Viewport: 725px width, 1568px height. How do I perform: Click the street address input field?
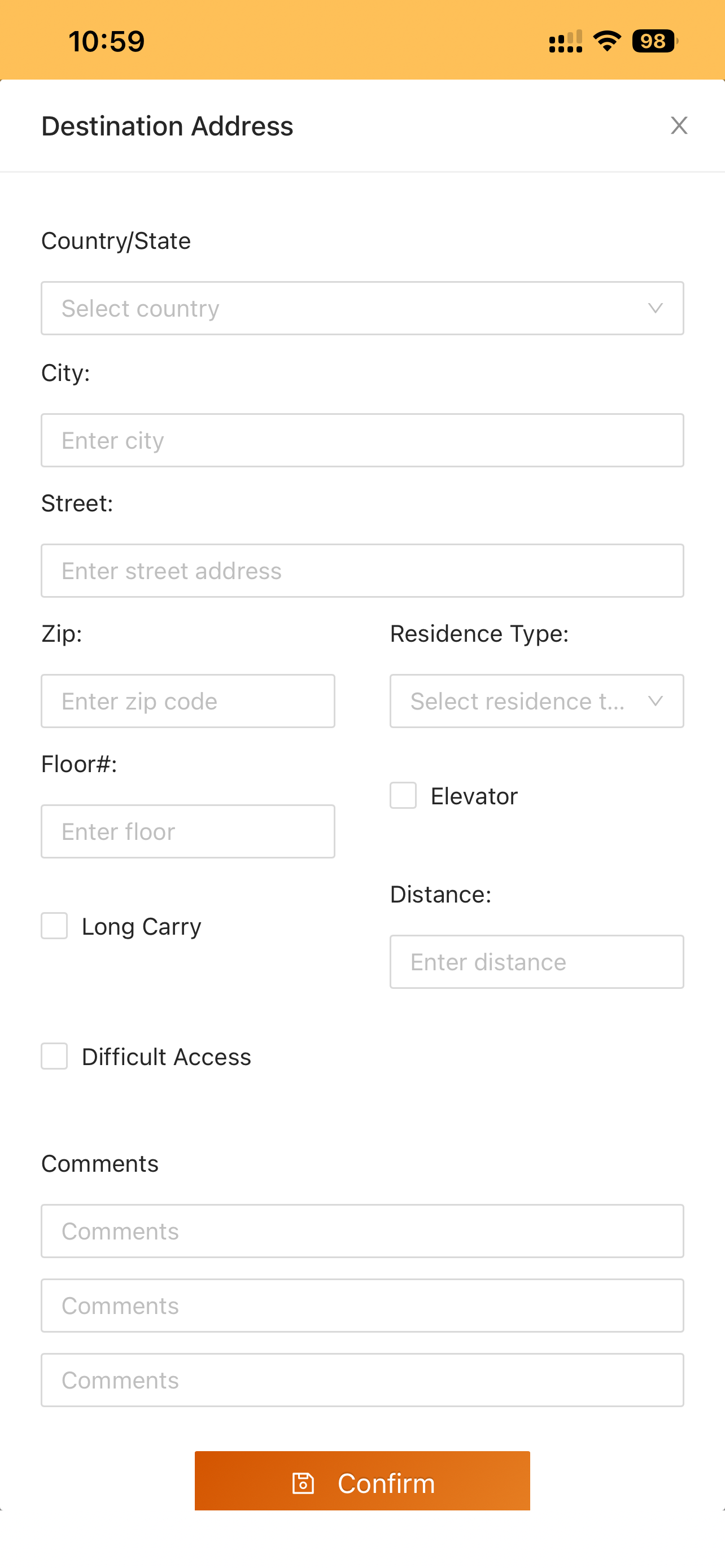click(x=362, y=570)
